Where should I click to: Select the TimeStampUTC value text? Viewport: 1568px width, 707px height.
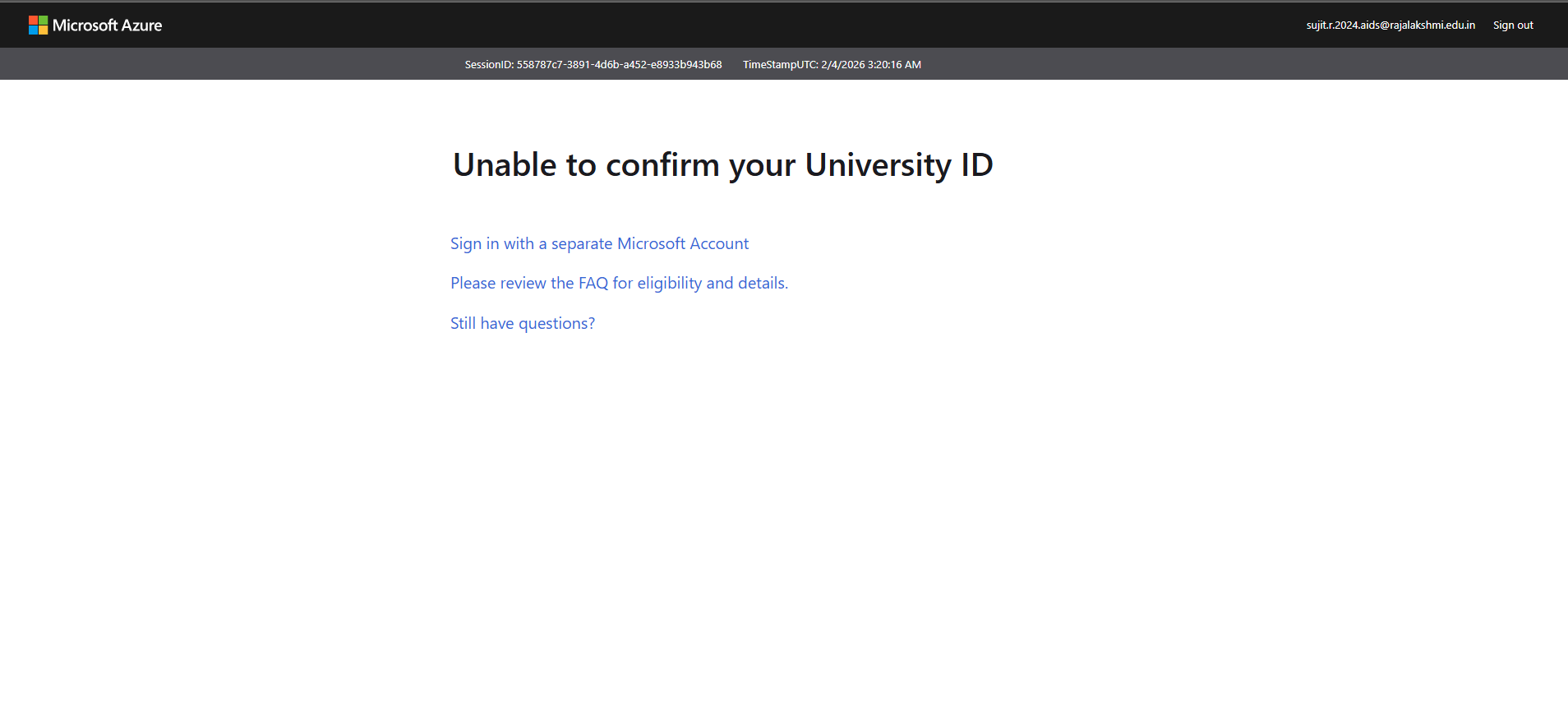click(x=871, y=64)
